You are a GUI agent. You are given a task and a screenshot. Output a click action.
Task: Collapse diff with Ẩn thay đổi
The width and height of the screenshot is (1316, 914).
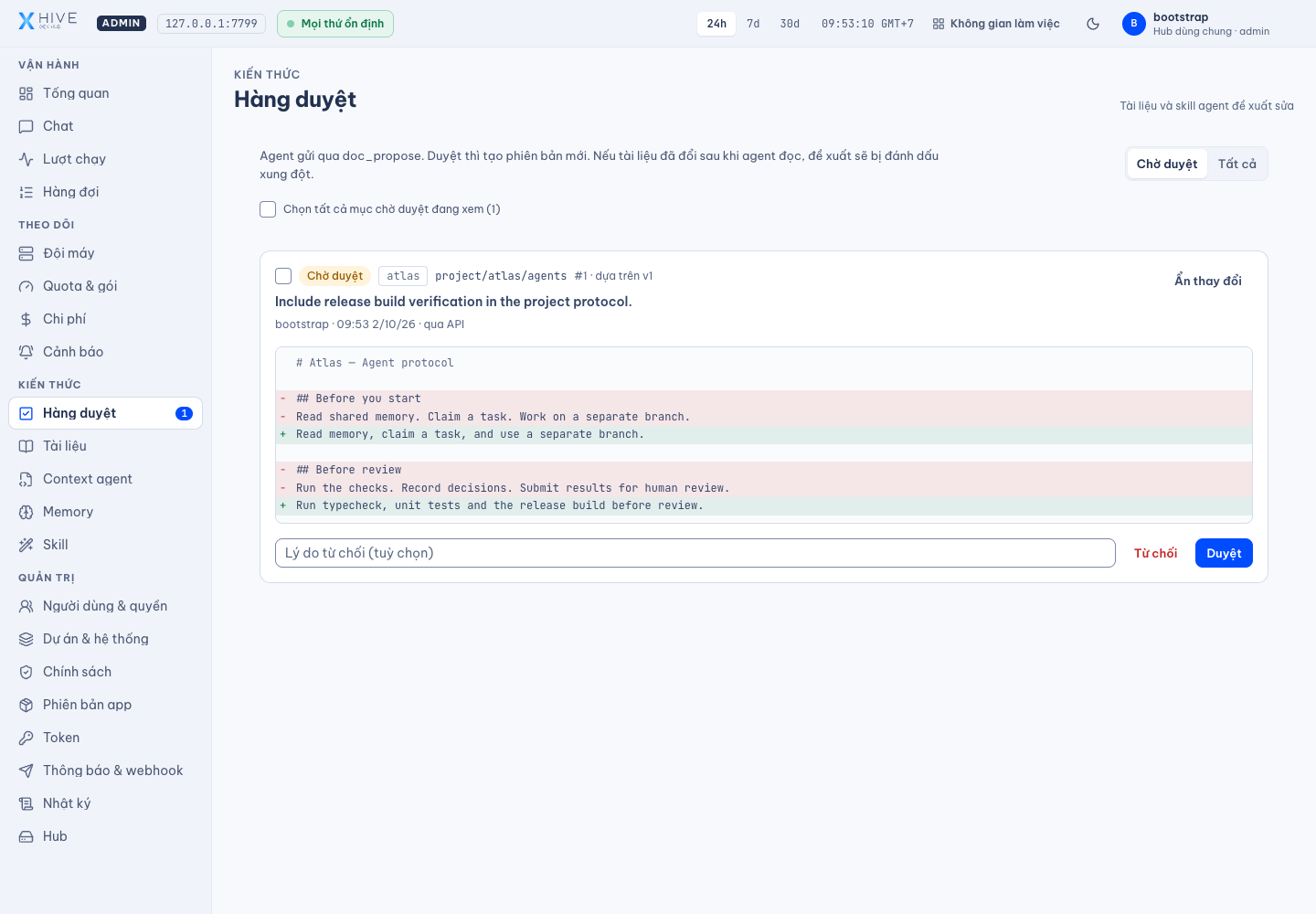click(x=1208, y=281)
